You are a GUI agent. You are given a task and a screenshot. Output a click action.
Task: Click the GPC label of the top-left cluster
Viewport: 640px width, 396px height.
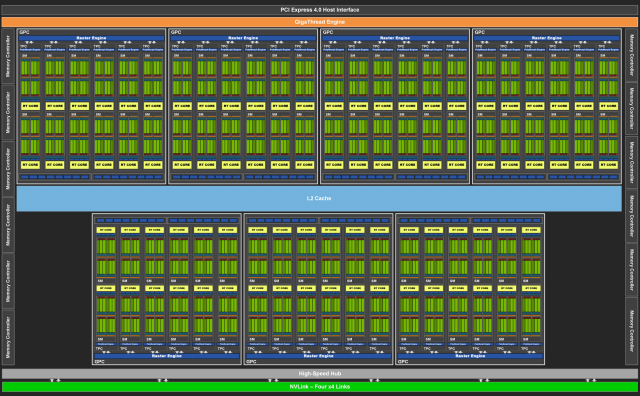(x=24, y=32)
